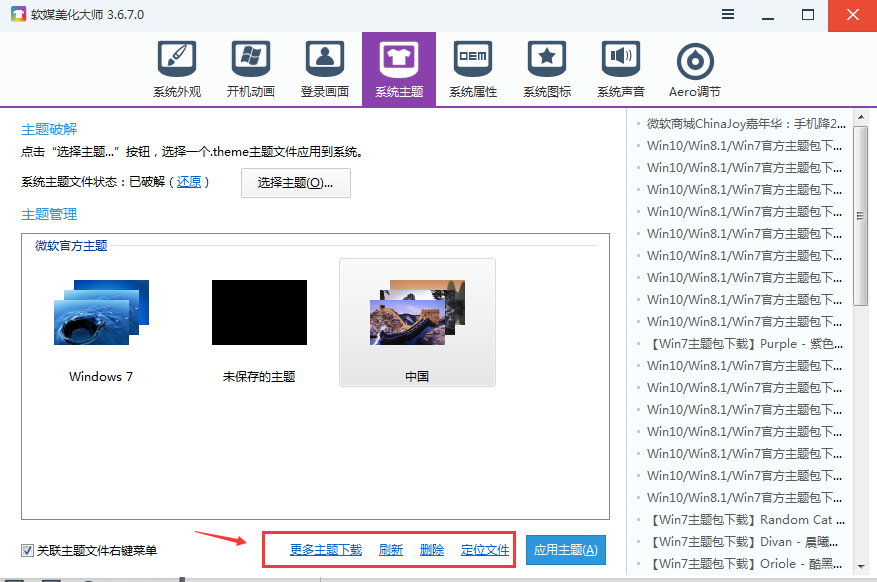The height and width of the screenshot is (582, 877).
Task: Open the hamburger menu
Action: tap(727, 15)
